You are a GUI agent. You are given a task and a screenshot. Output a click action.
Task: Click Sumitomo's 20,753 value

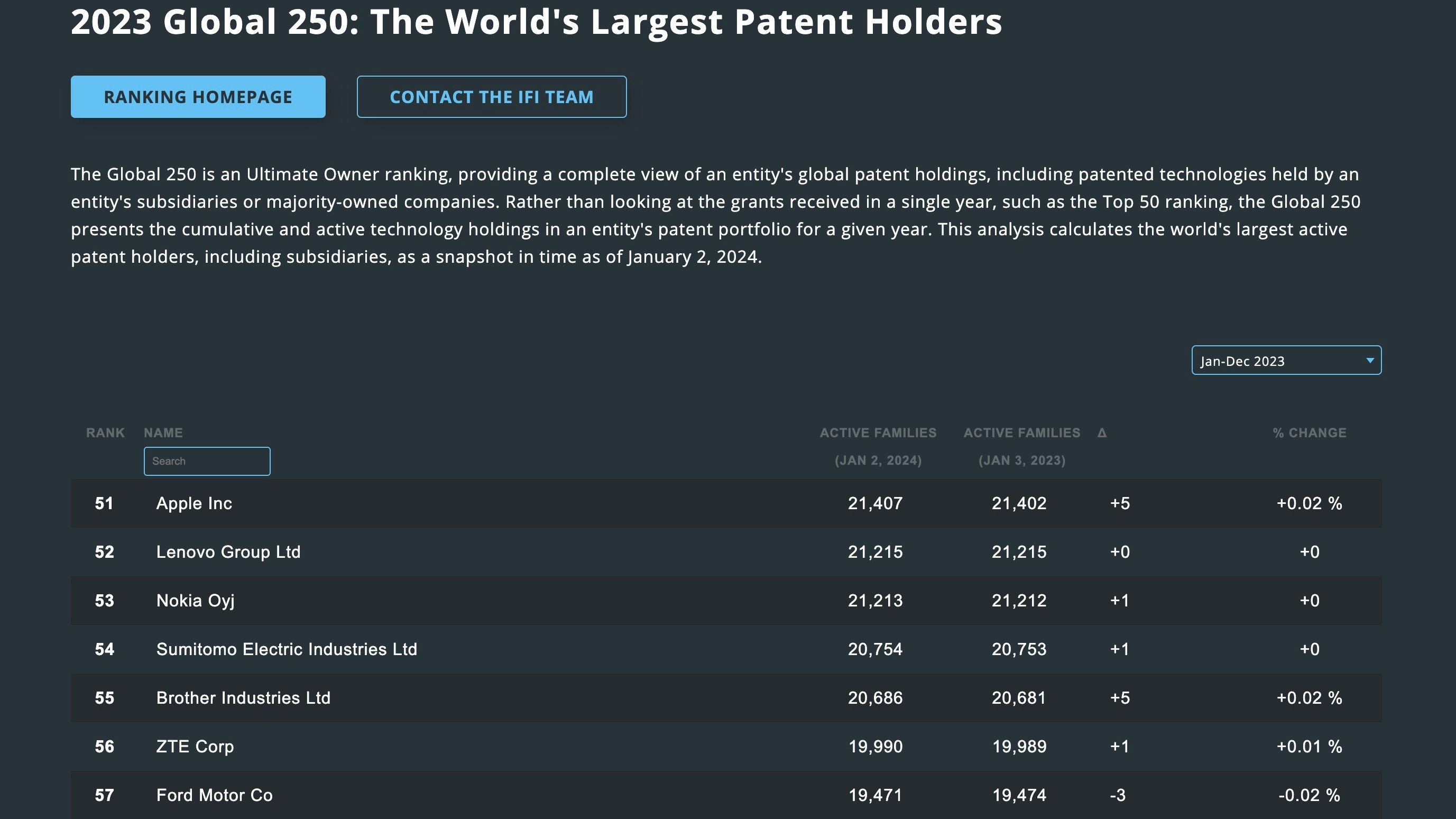[x=1019, y=649]
